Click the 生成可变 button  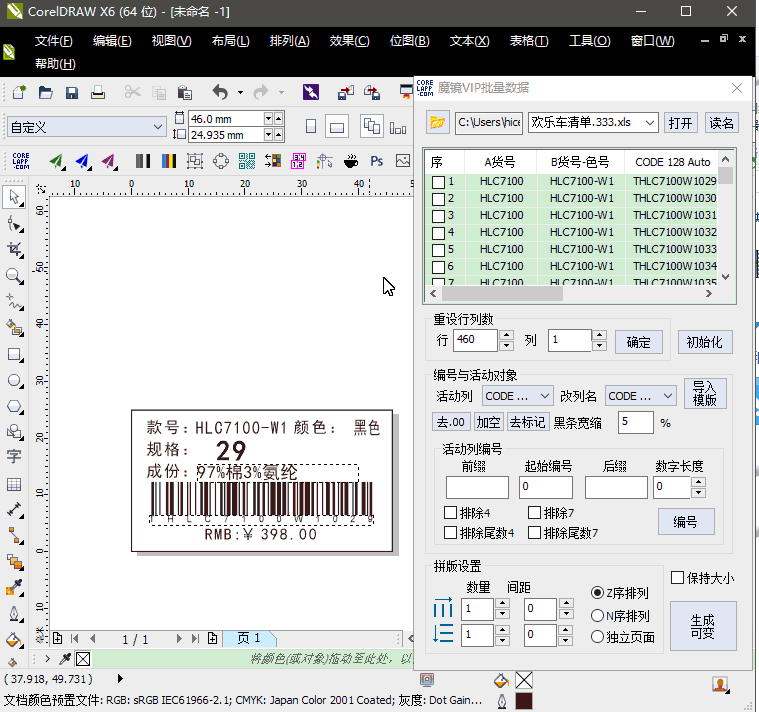(702, 626)
